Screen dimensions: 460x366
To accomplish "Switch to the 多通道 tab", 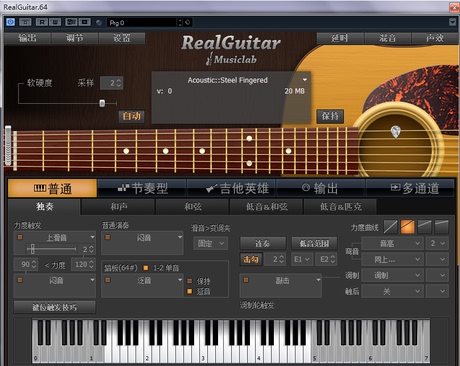I will coord(410,188).
